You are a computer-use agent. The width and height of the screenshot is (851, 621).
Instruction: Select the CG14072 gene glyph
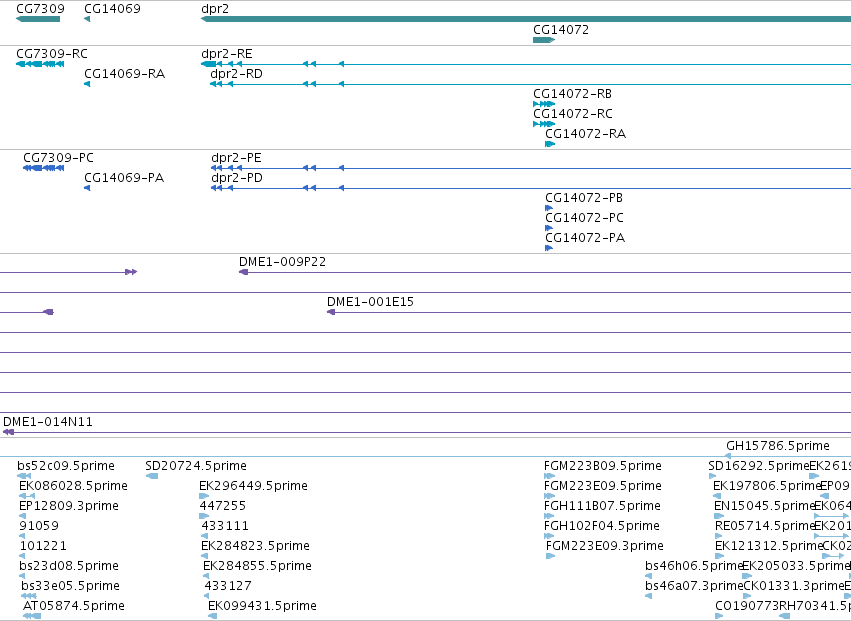[x=544, y=40]
